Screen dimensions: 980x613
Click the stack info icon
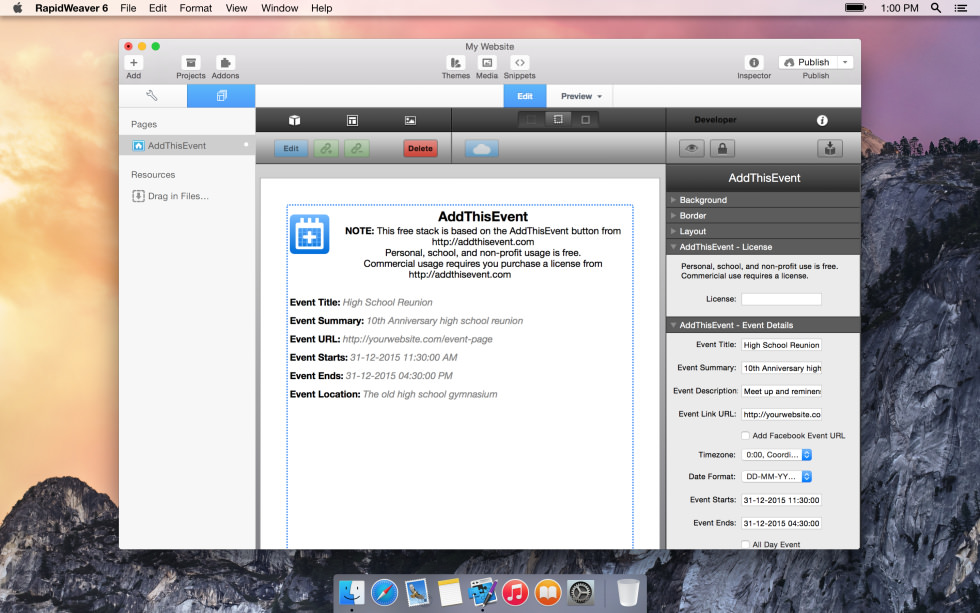coord(822,120)
